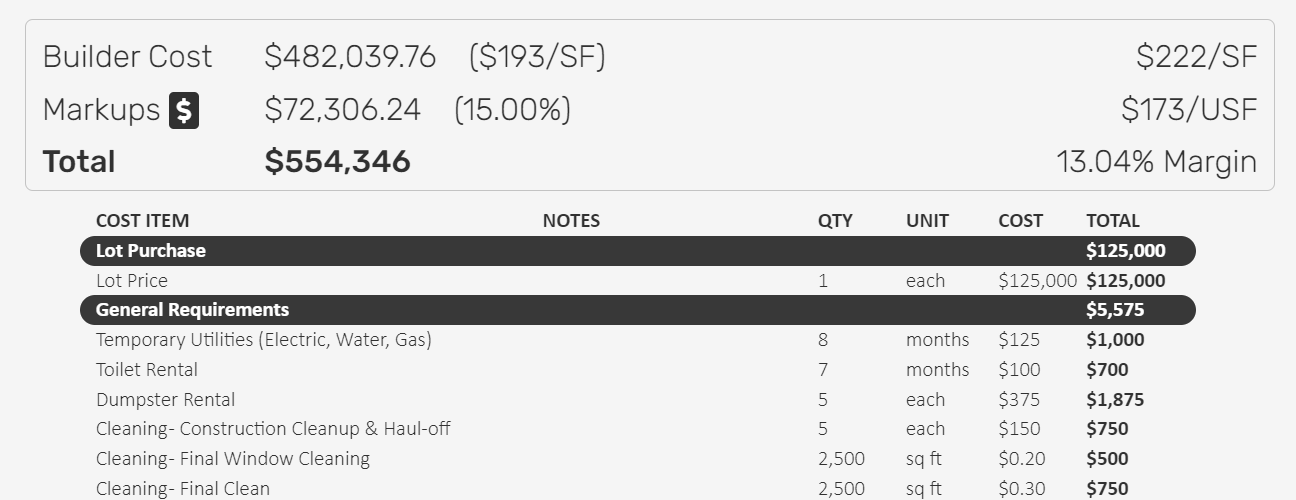Edit the Temporary Utilities months unit
The height and width of the screenshot is (500, 1296).
(937, 340)
